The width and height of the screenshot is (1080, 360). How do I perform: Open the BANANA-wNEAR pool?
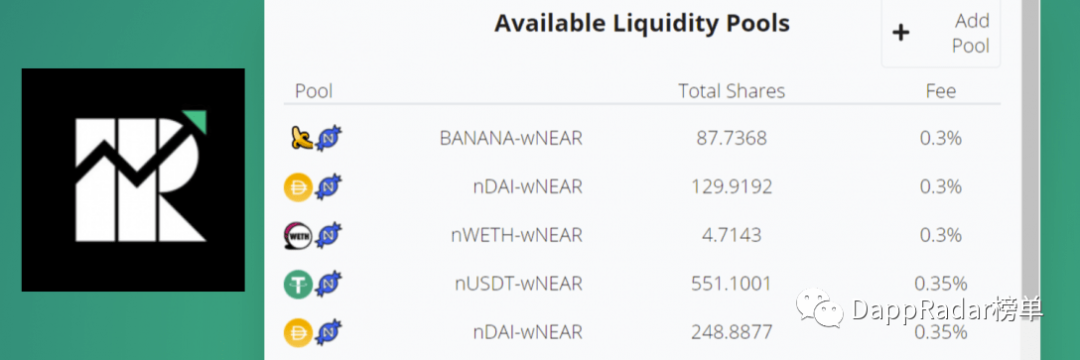point(642,138)
